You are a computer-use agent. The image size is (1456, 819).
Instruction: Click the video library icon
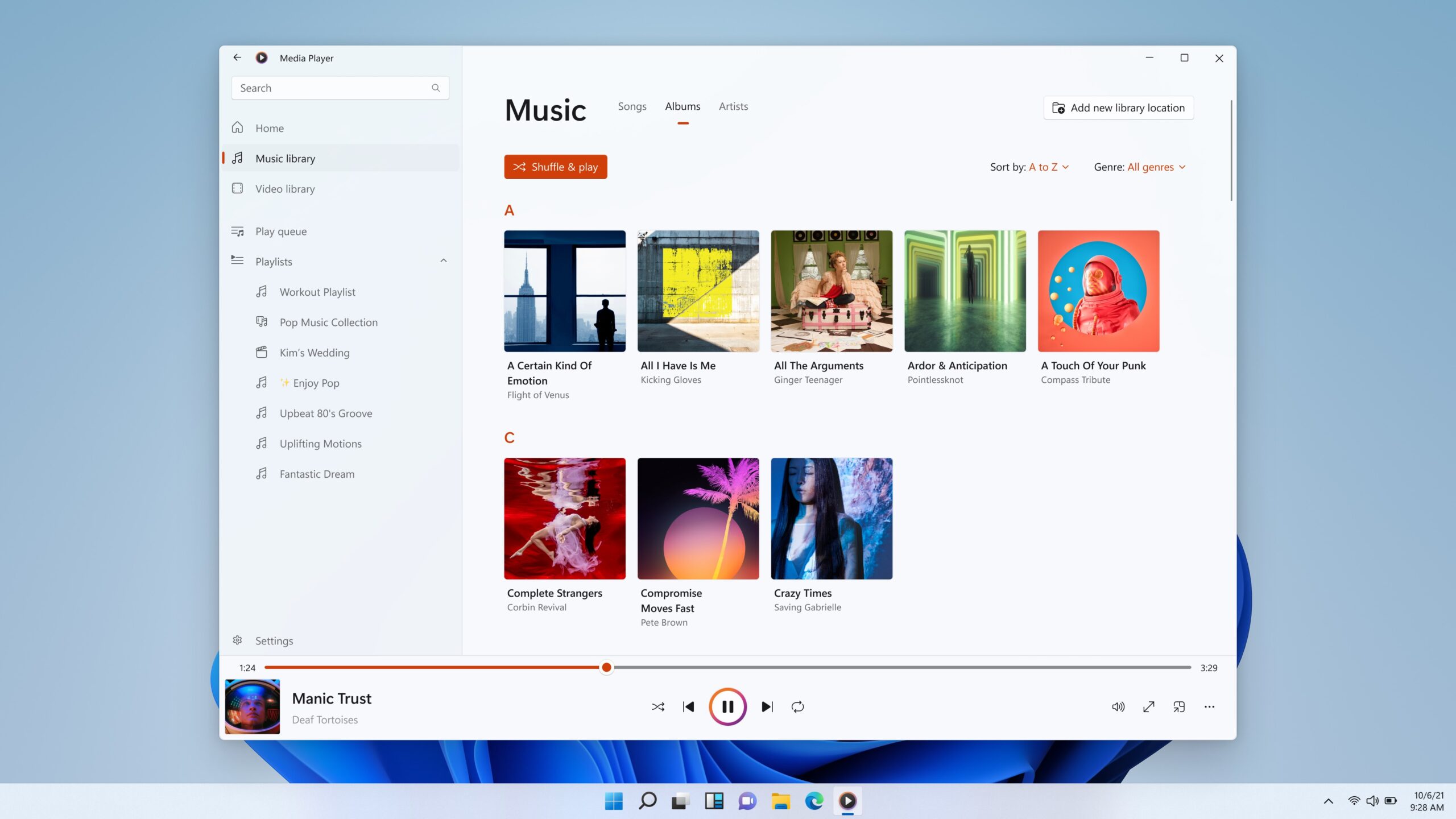pyautogui.click(x=236, y=188)
